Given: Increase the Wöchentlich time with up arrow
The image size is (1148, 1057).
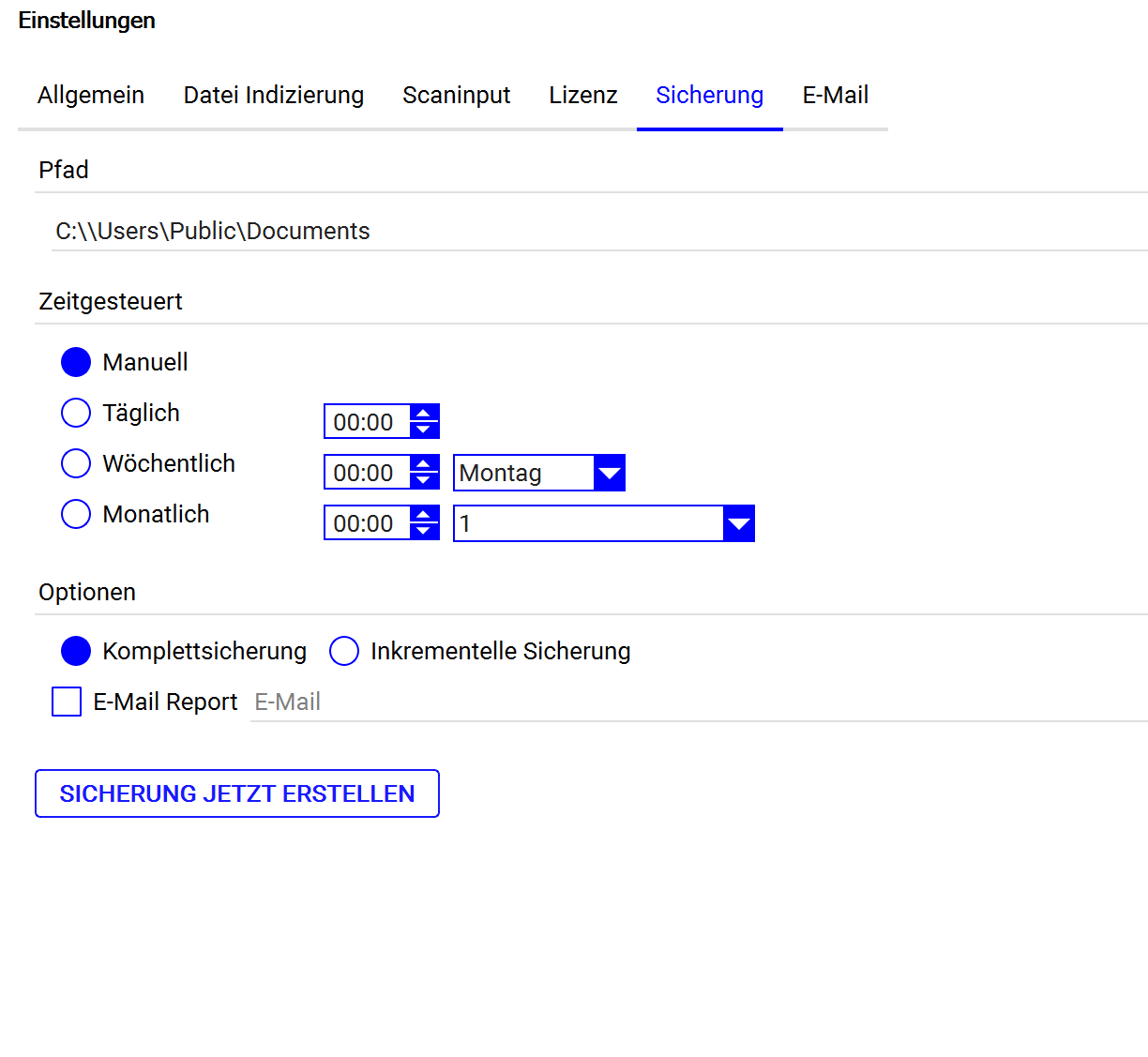Looking at the screenshot, I should pos(424,464).
